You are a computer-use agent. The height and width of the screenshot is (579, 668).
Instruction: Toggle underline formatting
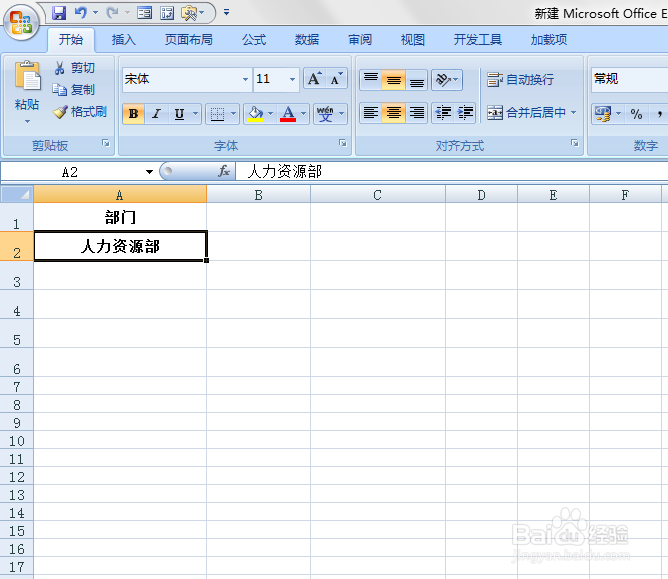(179, 114)
